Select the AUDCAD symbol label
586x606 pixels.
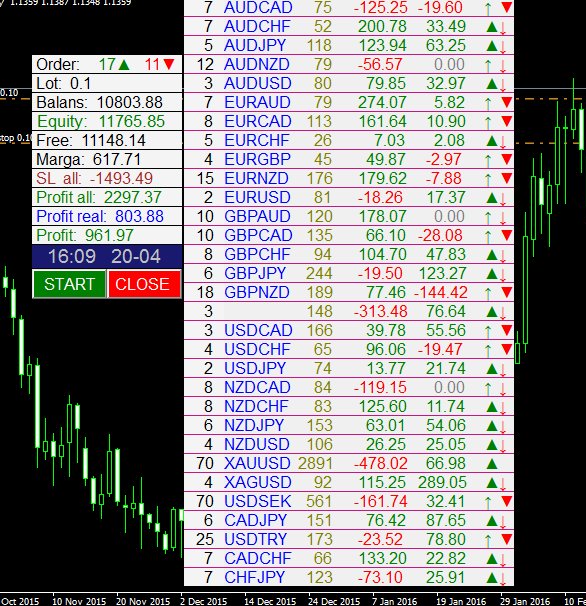(x=258, y=7)
